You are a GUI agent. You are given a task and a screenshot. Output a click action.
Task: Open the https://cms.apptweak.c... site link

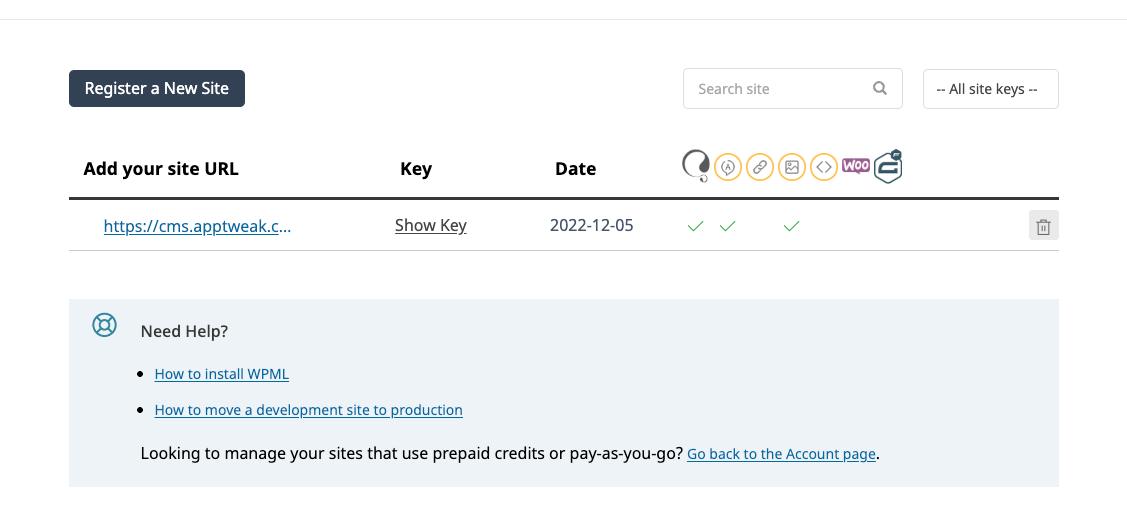(198, 226)
